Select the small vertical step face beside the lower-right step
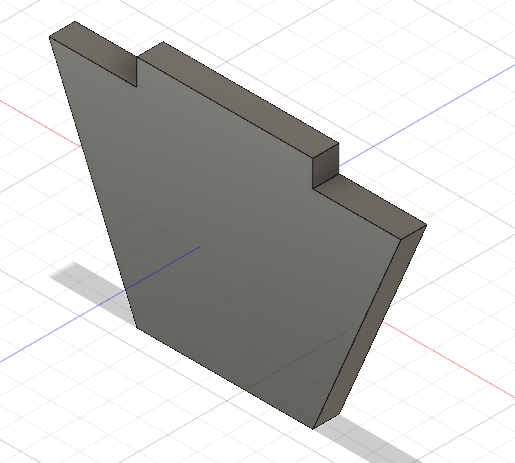The image size is (515, 463). [x=326, y=165]
